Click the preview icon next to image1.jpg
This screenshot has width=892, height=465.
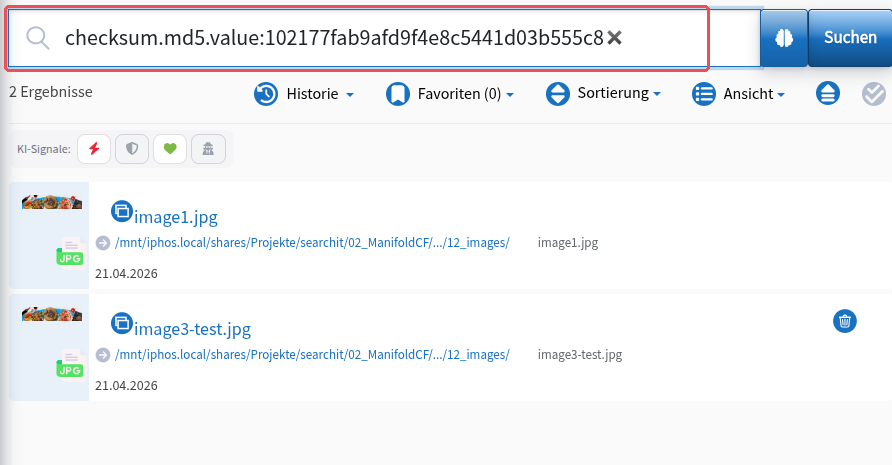[122, 211]
